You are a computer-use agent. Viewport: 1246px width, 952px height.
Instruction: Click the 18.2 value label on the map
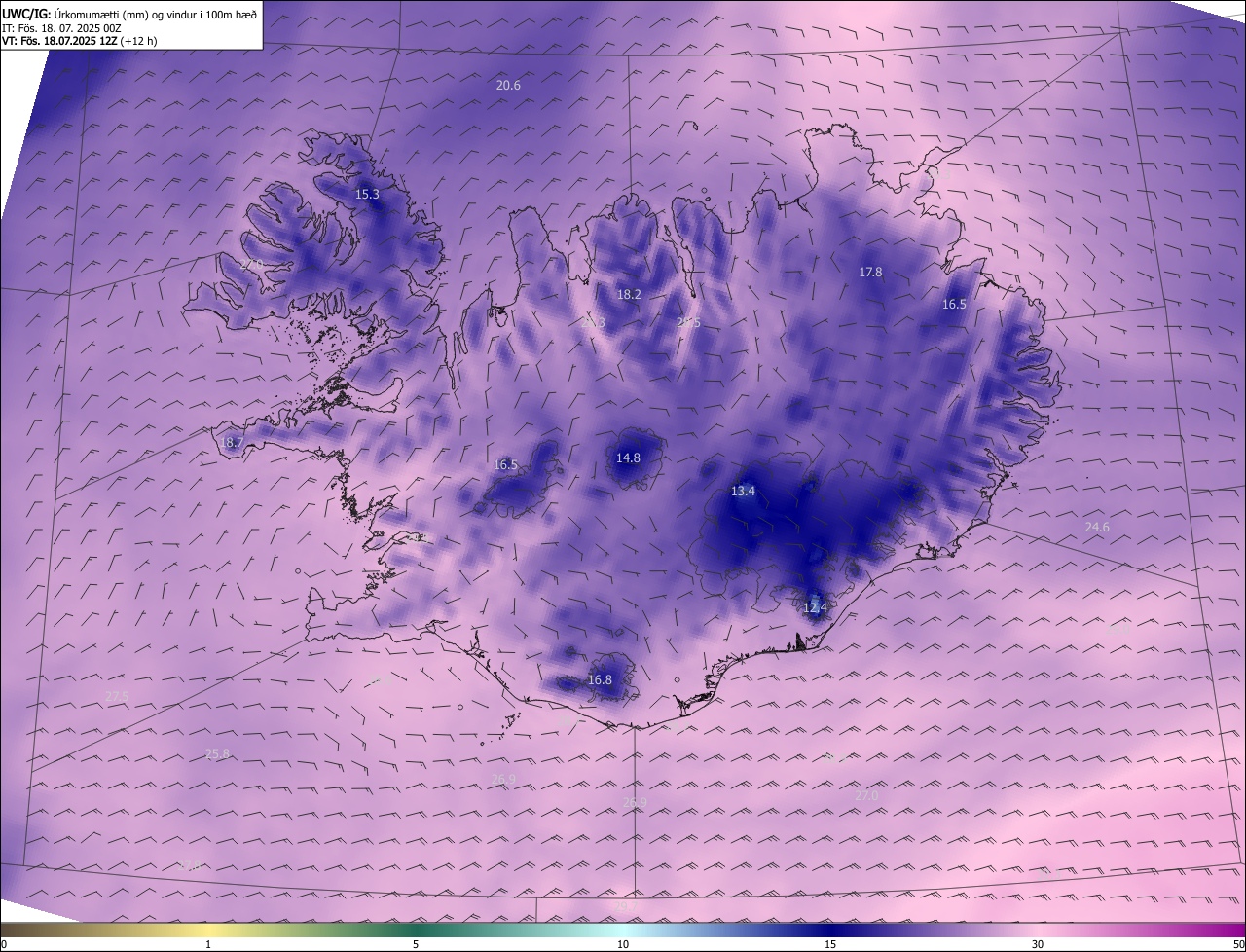pyautogui.click(x=629, y=294)
